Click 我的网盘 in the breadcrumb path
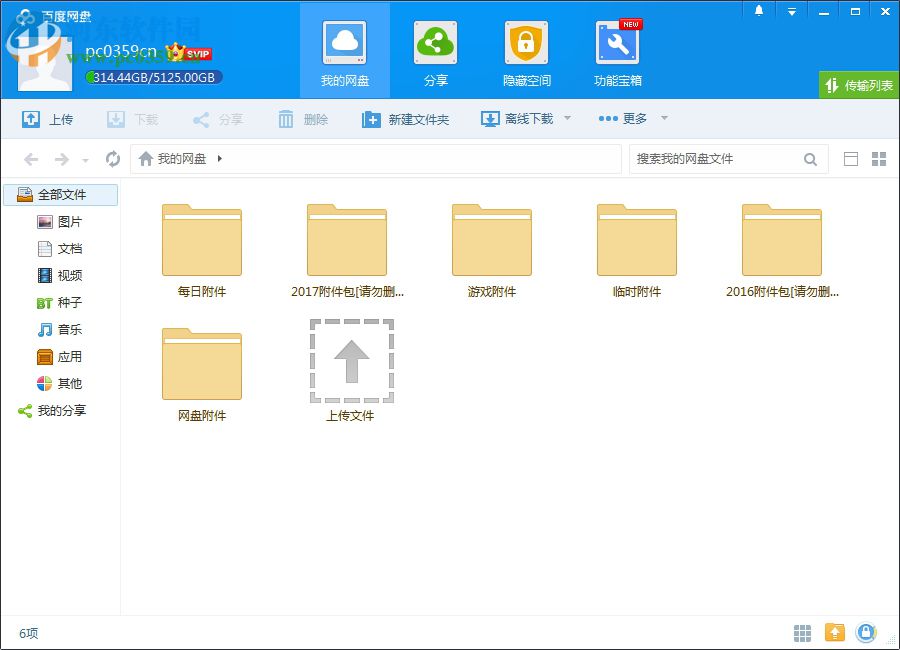 [x=181, y=158]
